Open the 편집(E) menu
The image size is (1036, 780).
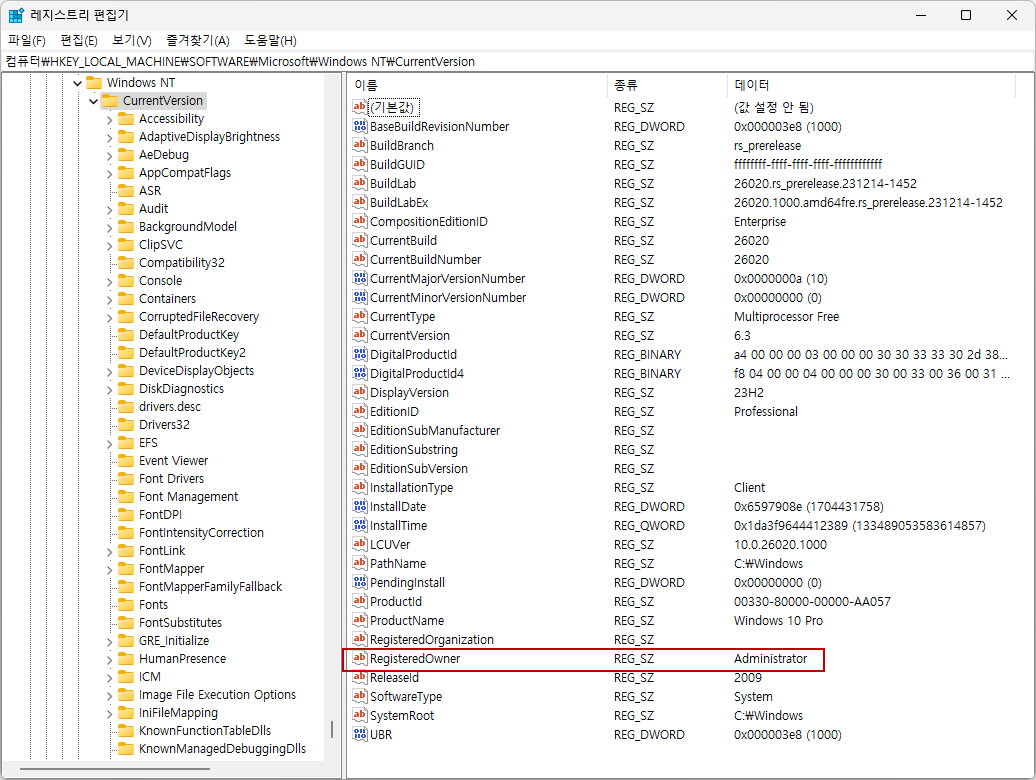click(x=79, y=40)
